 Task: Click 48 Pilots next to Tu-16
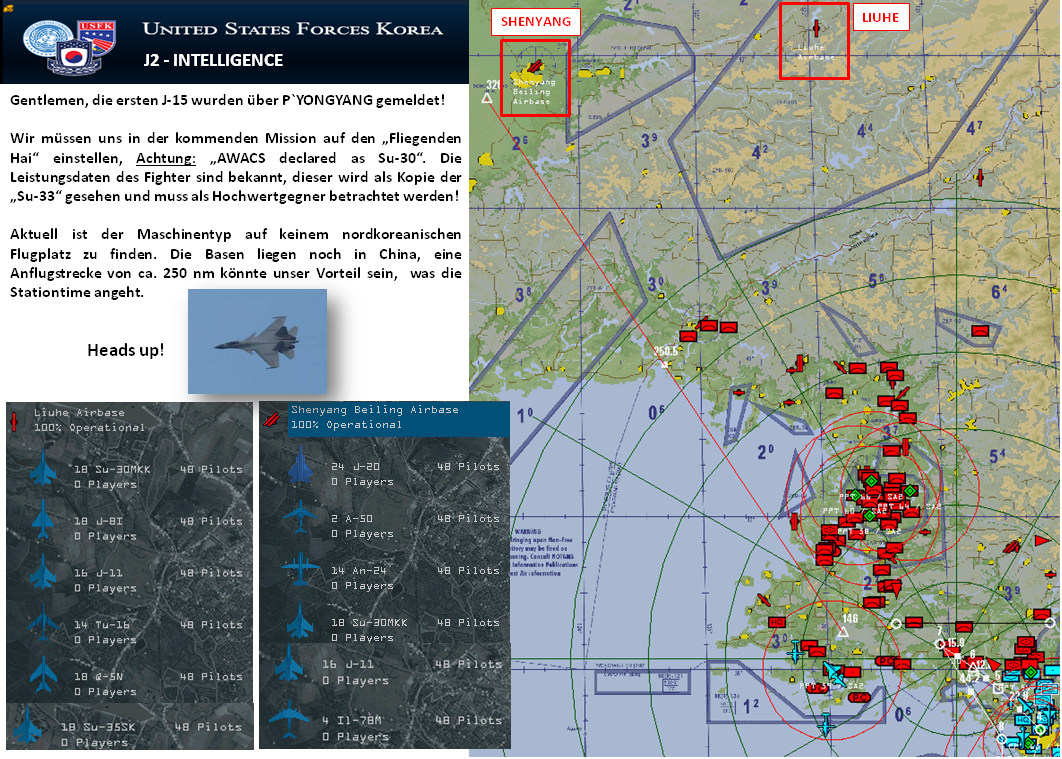211,624
